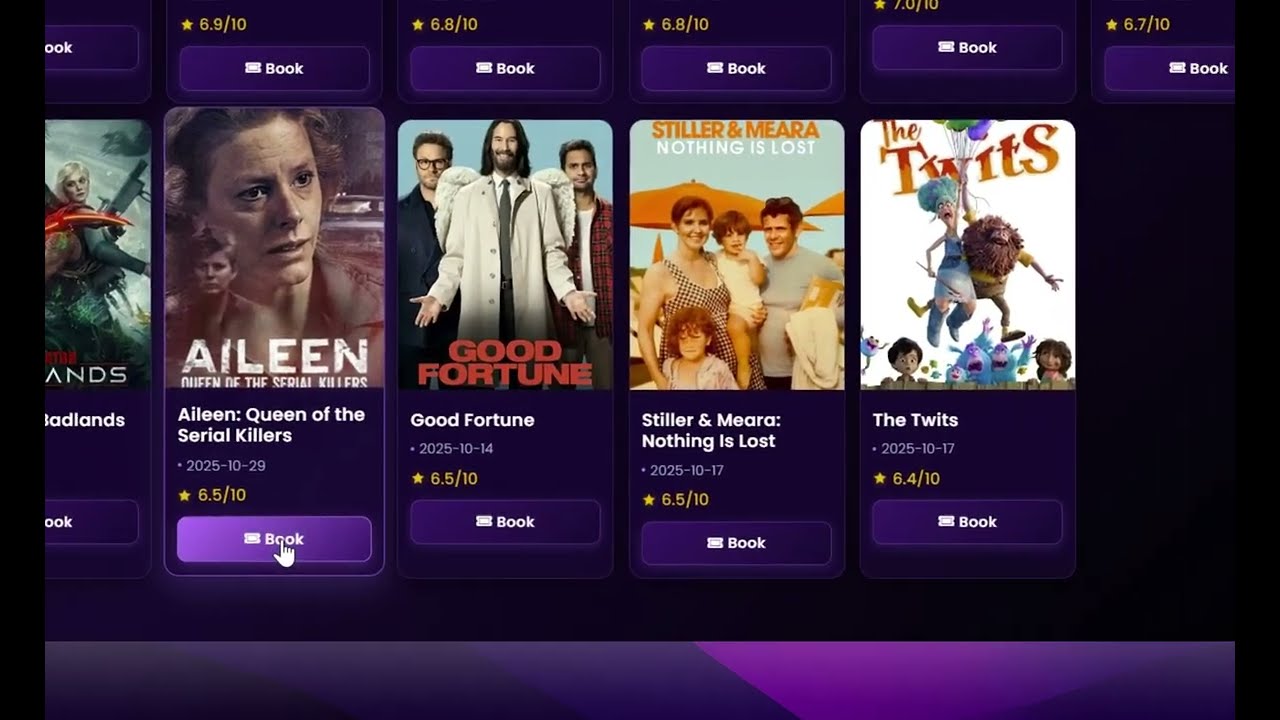Select Stiller & Meara Nothing Is Lost poster

[x=737, y=255]
